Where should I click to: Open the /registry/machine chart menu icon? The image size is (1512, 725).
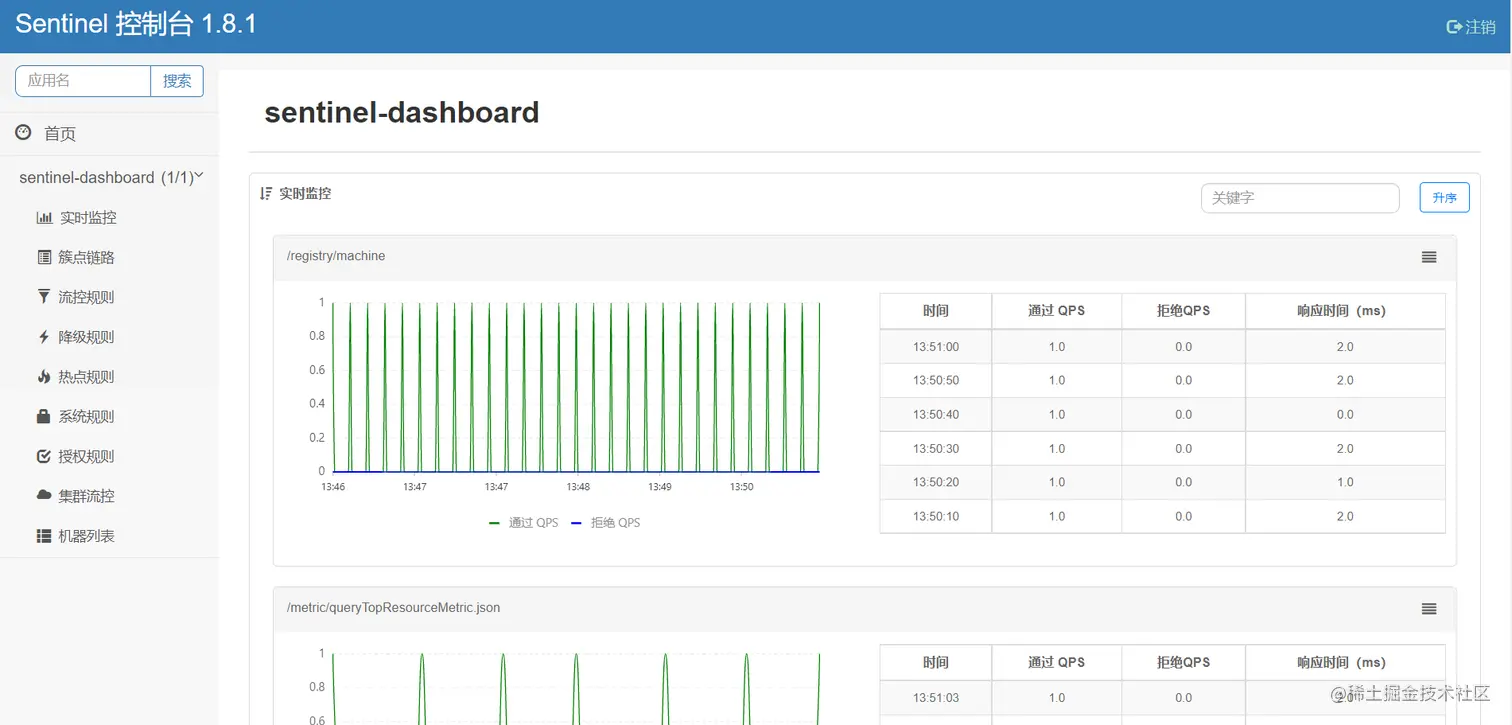(1429, 257)
